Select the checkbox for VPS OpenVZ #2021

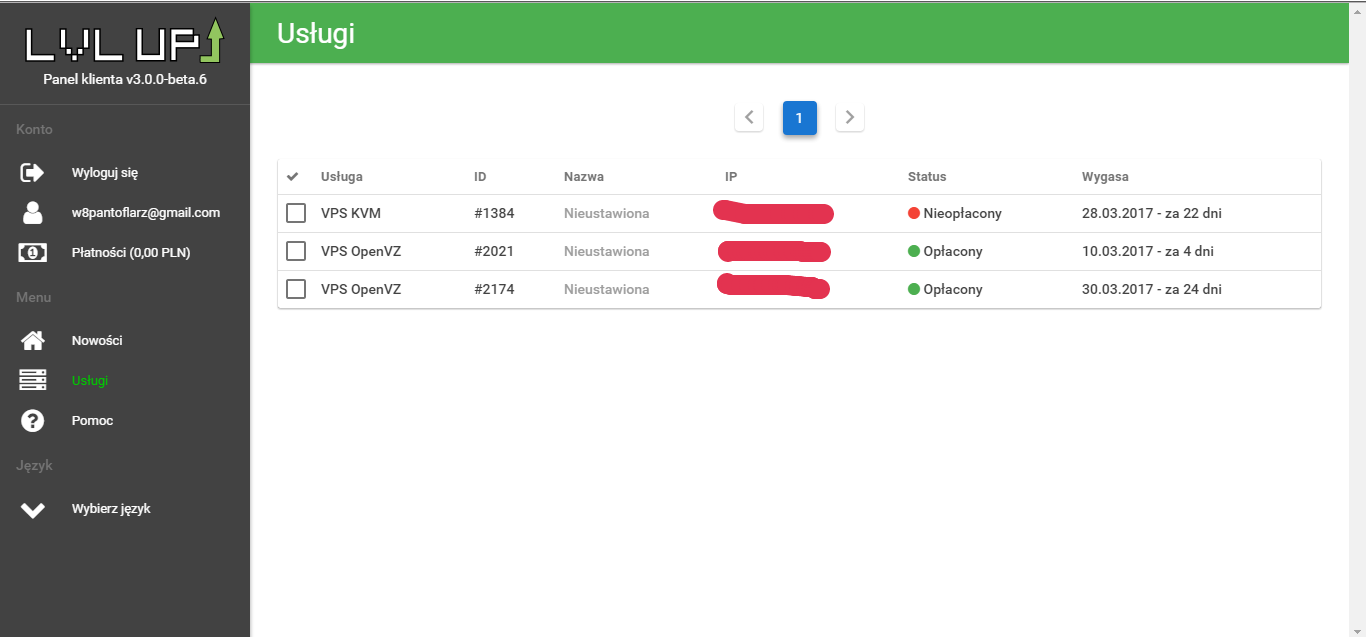(x=296, y=251)
